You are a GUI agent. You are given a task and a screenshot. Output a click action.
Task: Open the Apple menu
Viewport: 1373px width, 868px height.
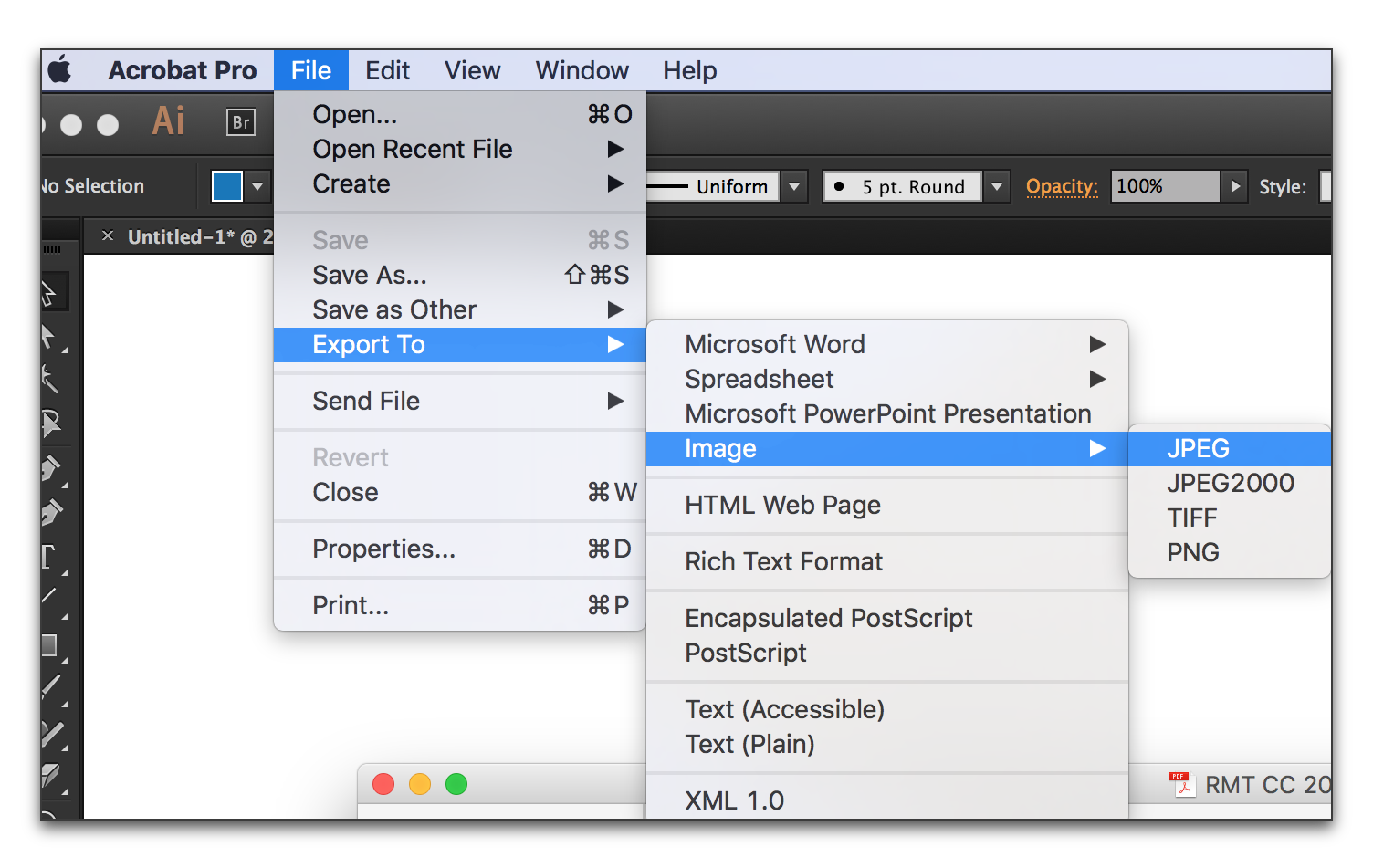click(x=60, y=70)
